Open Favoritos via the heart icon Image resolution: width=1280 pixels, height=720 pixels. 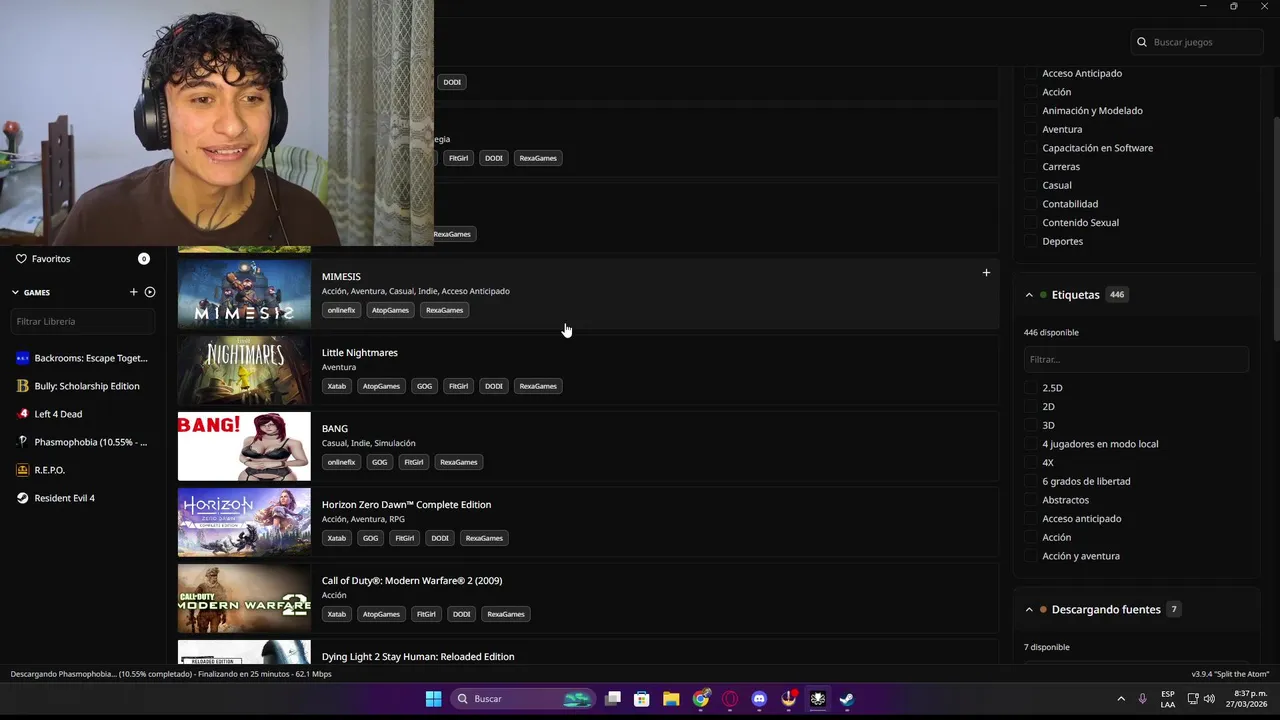click(21, 258)
